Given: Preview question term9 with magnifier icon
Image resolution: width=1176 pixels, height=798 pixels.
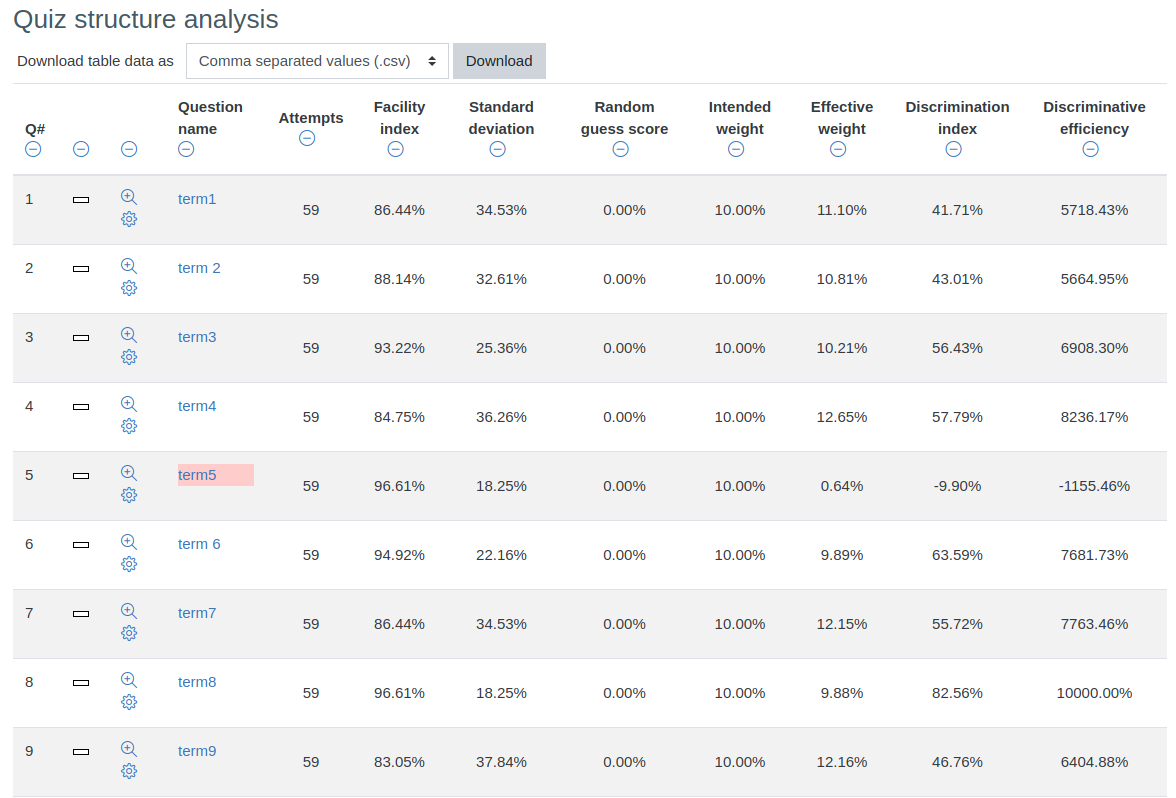Looking at the screenshot, I should tap(129, 749).
